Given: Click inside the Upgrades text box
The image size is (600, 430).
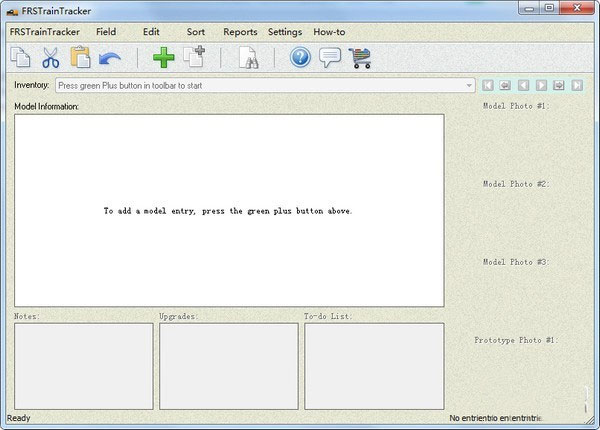Looking at the screenshot, I should point(229,366).
